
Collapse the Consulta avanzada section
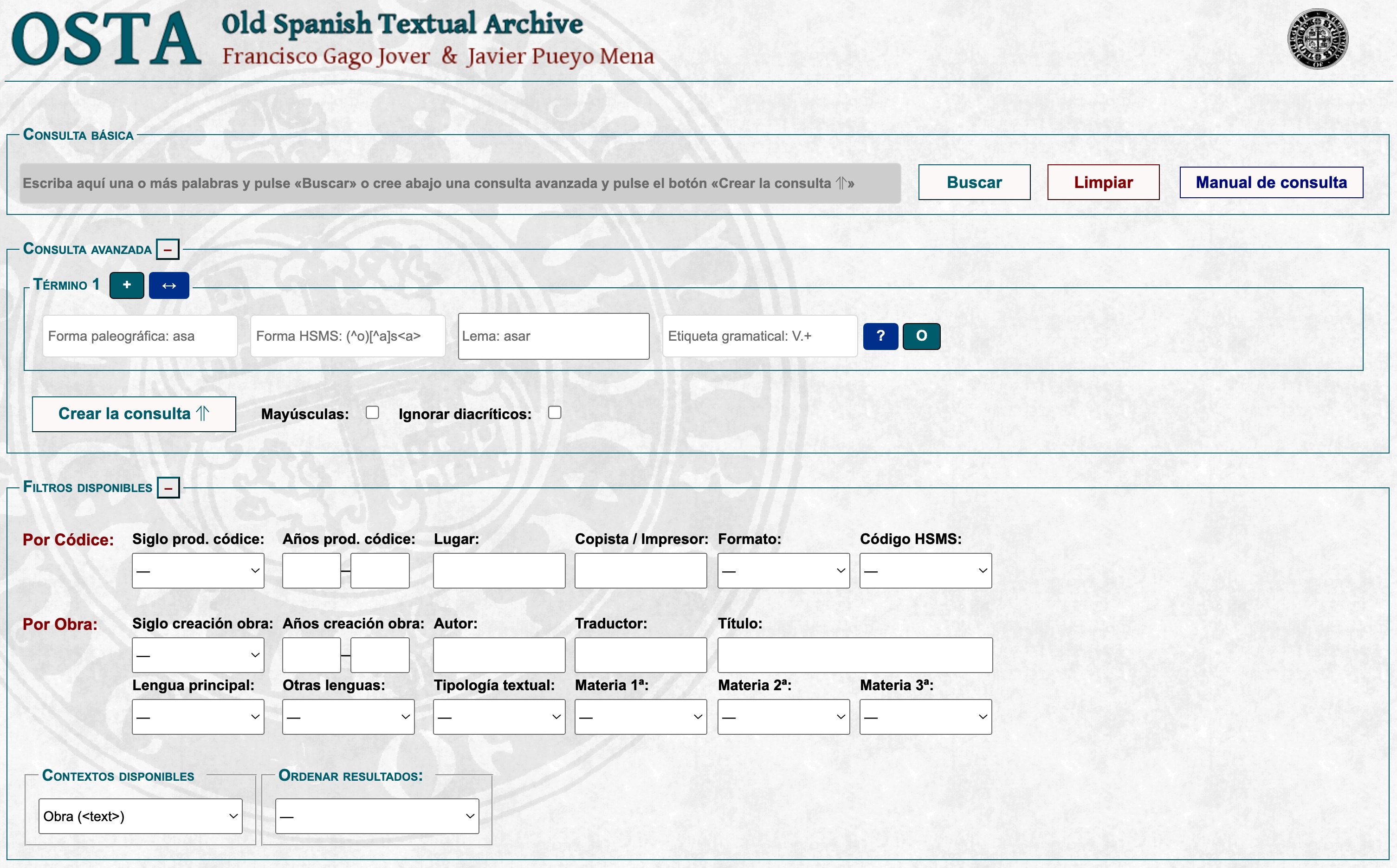click(x=168, y=250)
